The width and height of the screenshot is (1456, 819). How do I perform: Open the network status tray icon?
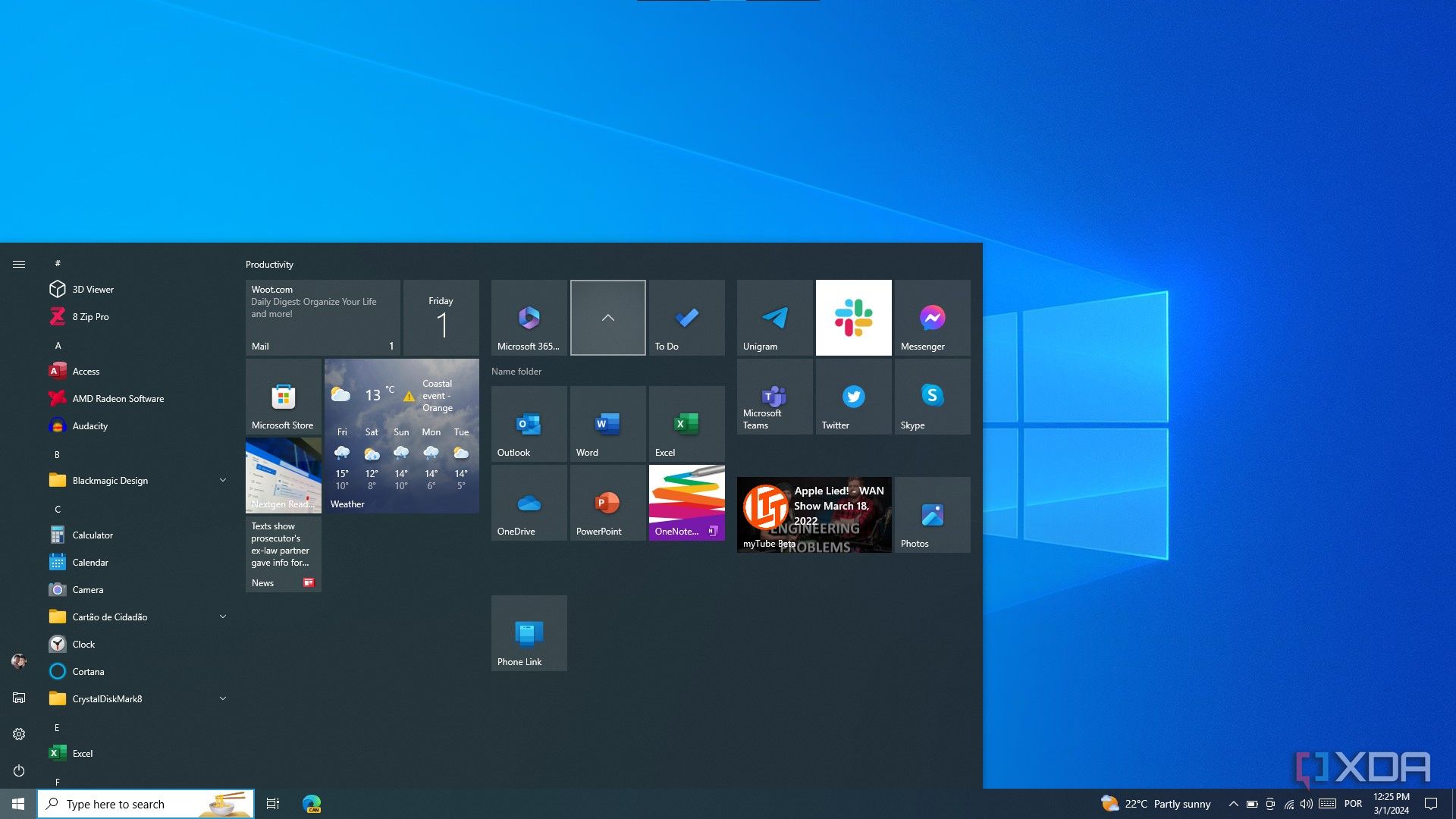point(1288,804)
